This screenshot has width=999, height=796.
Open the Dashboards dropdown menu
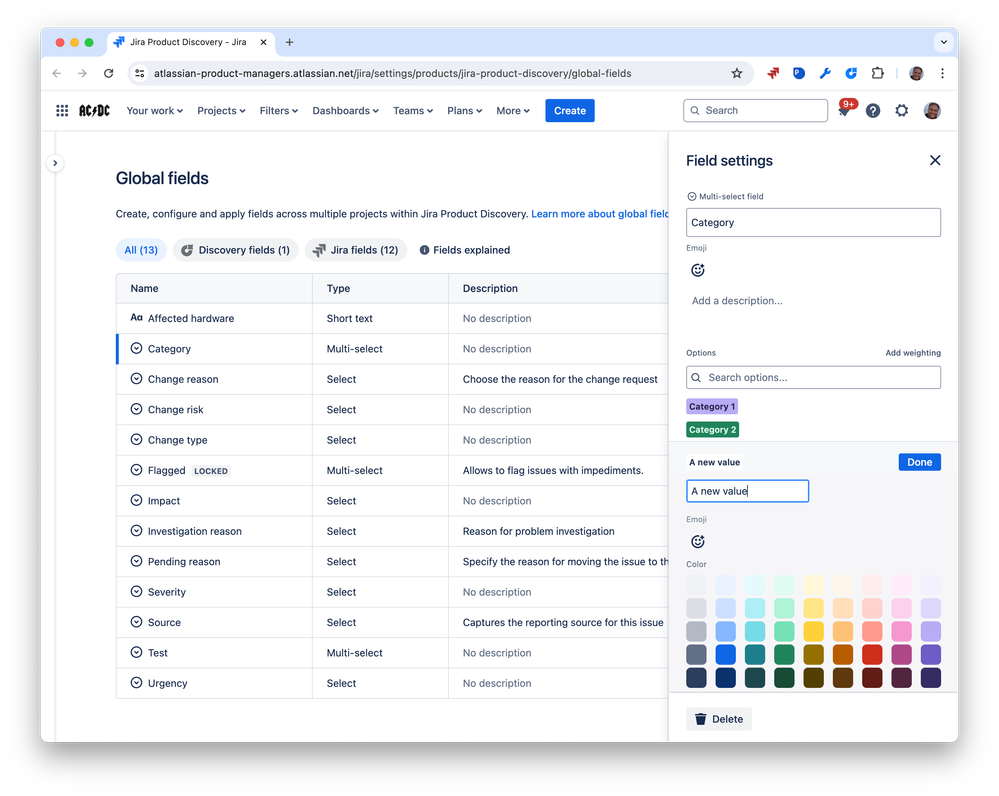coord(345,111)
